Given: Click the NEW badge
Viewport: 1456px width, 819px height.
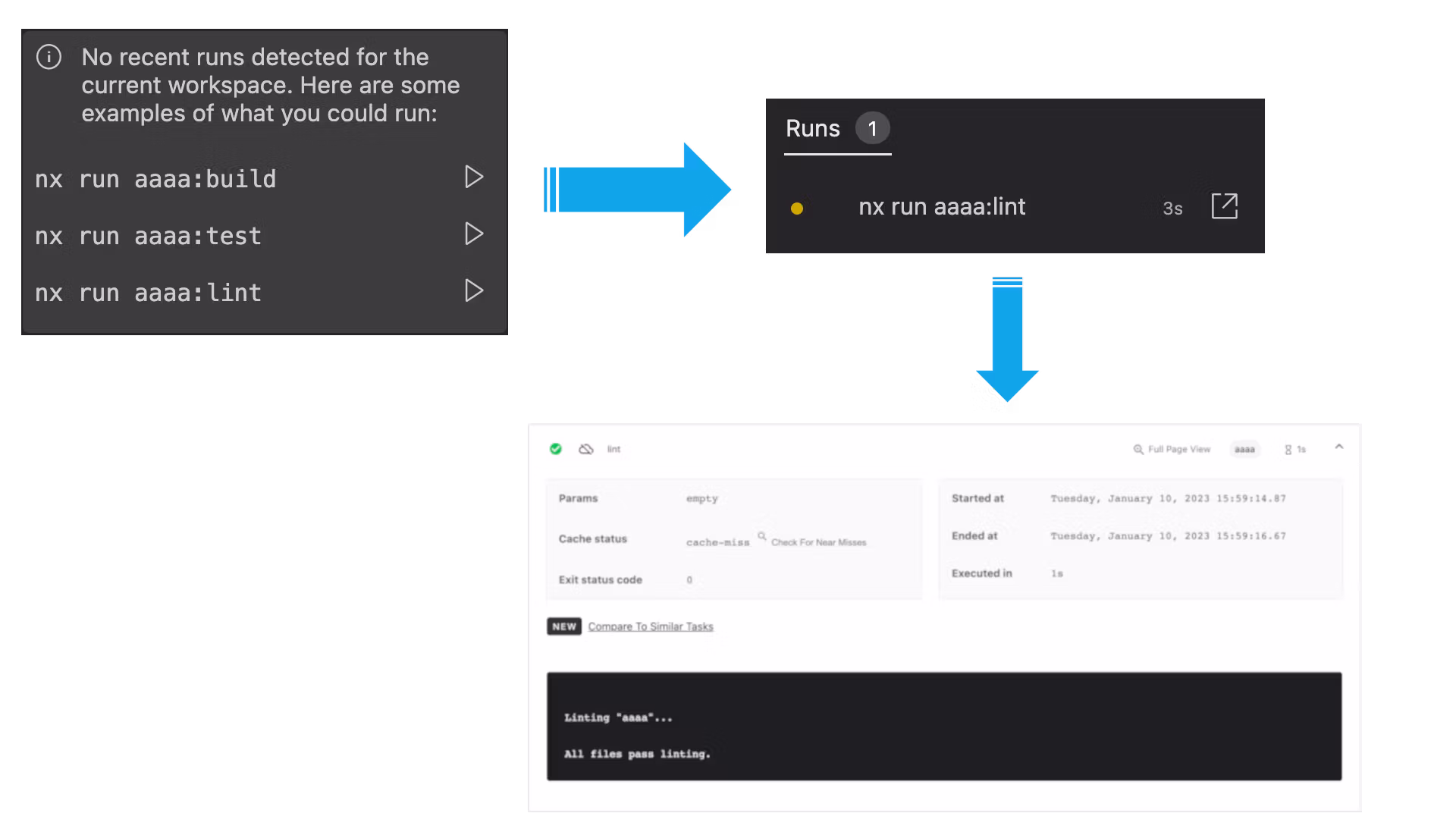Looking at the screenshot, I should point(564,626).
